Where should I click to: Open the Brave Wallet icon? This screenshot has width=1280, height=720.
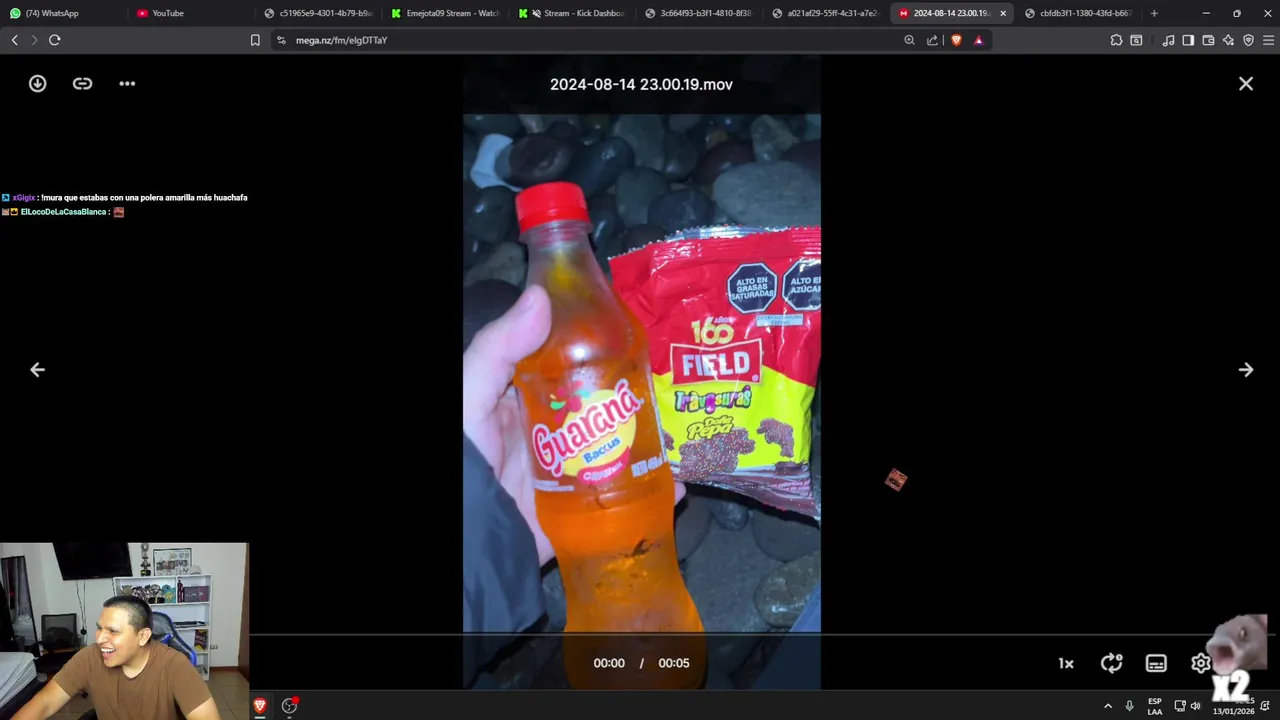1208,40
